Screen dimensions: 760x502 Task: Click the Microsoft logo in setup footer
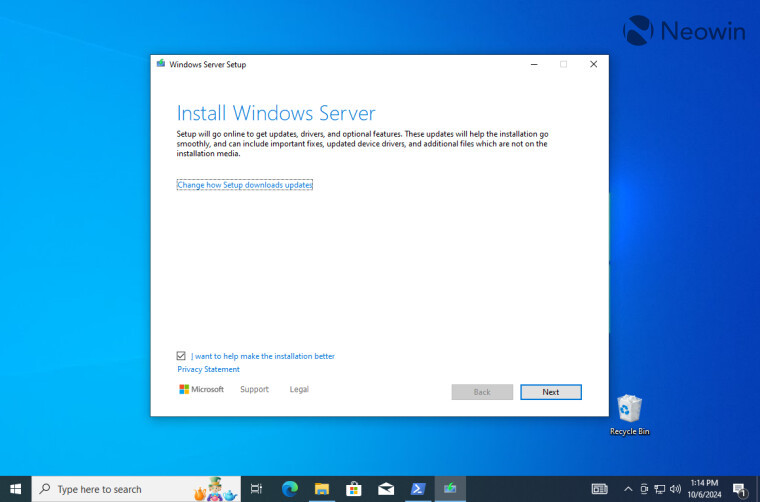[x=202, y=389]
